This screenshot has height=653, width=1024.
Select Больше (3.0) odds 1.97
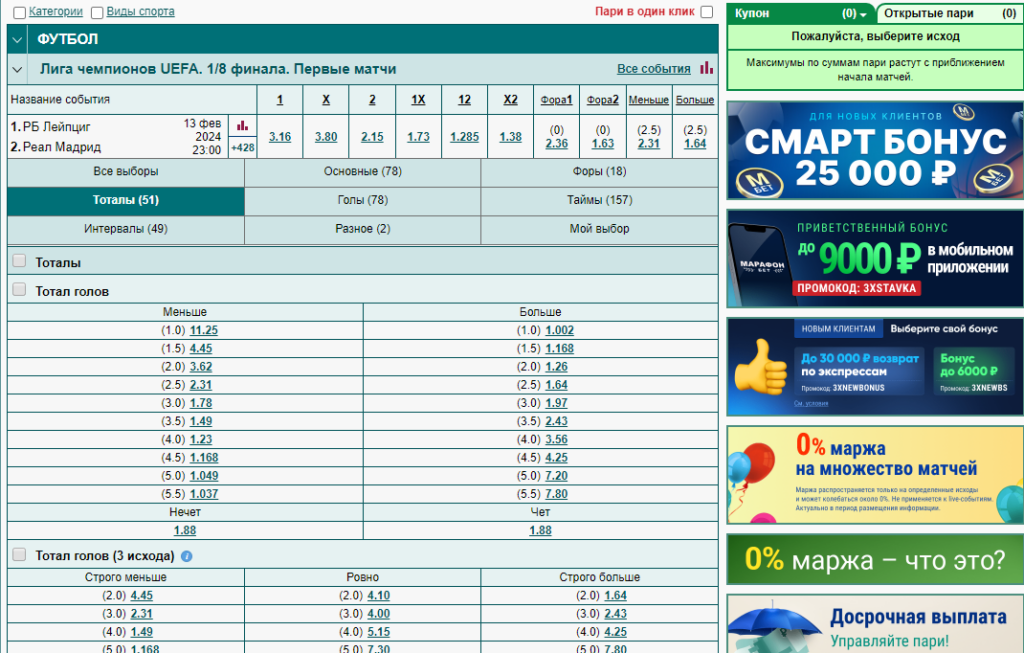[x=556, y=404]
